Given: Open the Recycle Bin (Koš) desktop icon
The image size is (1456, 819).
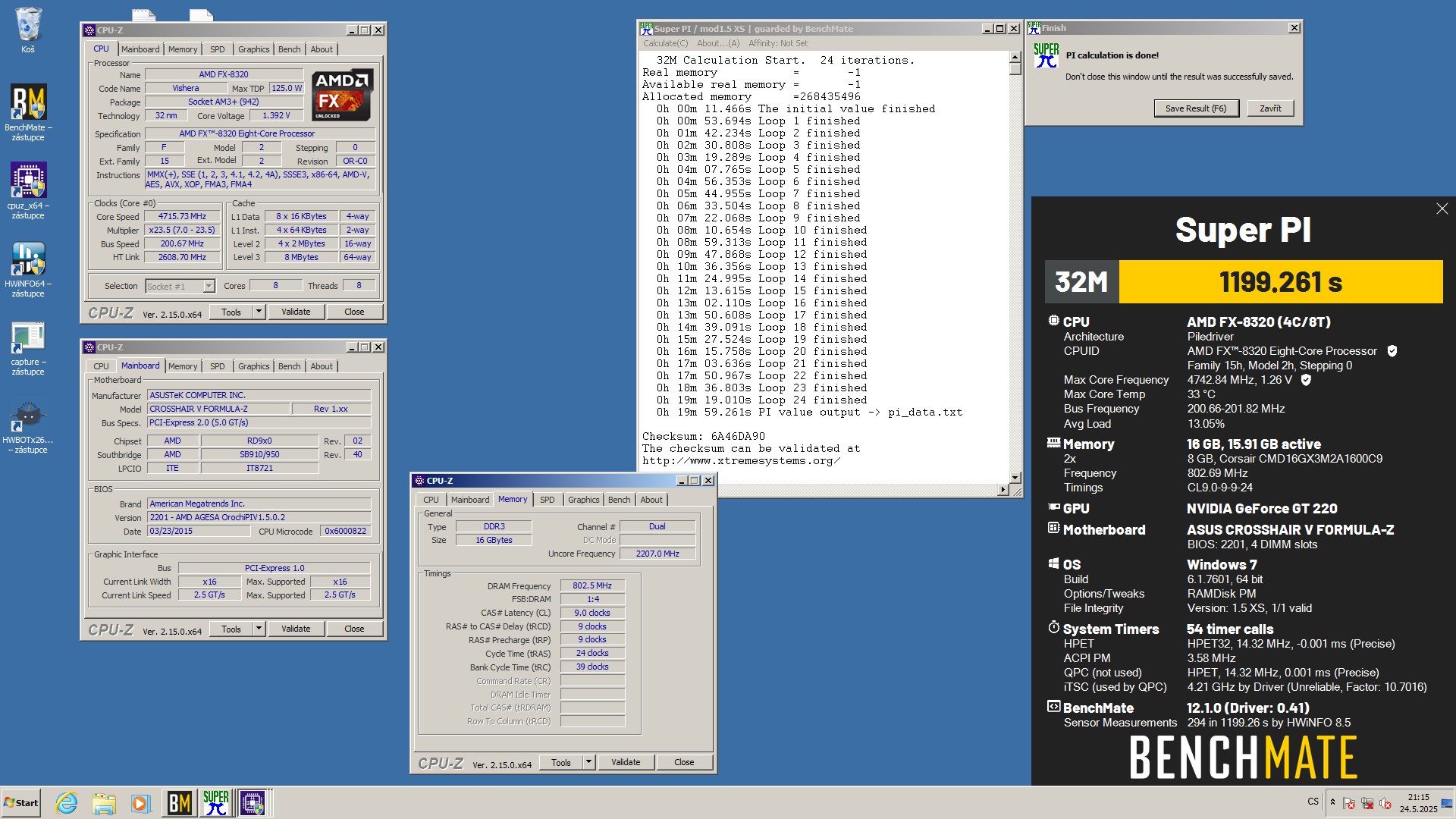Looking at the screenshot, I should coord(28,30).
